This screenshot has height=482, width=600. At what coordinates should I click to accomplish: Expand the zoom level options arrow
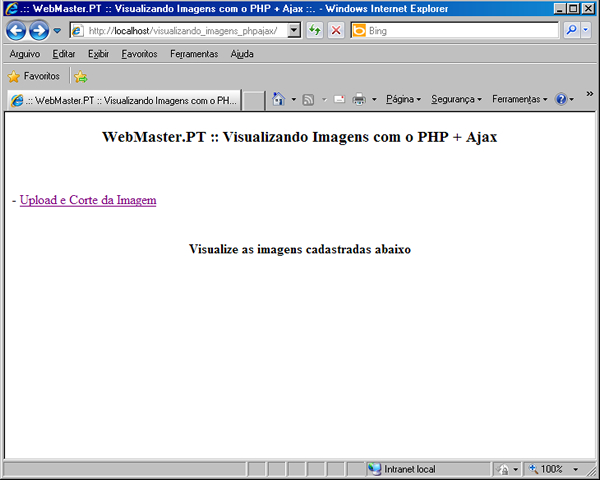(x=576, y=469)
